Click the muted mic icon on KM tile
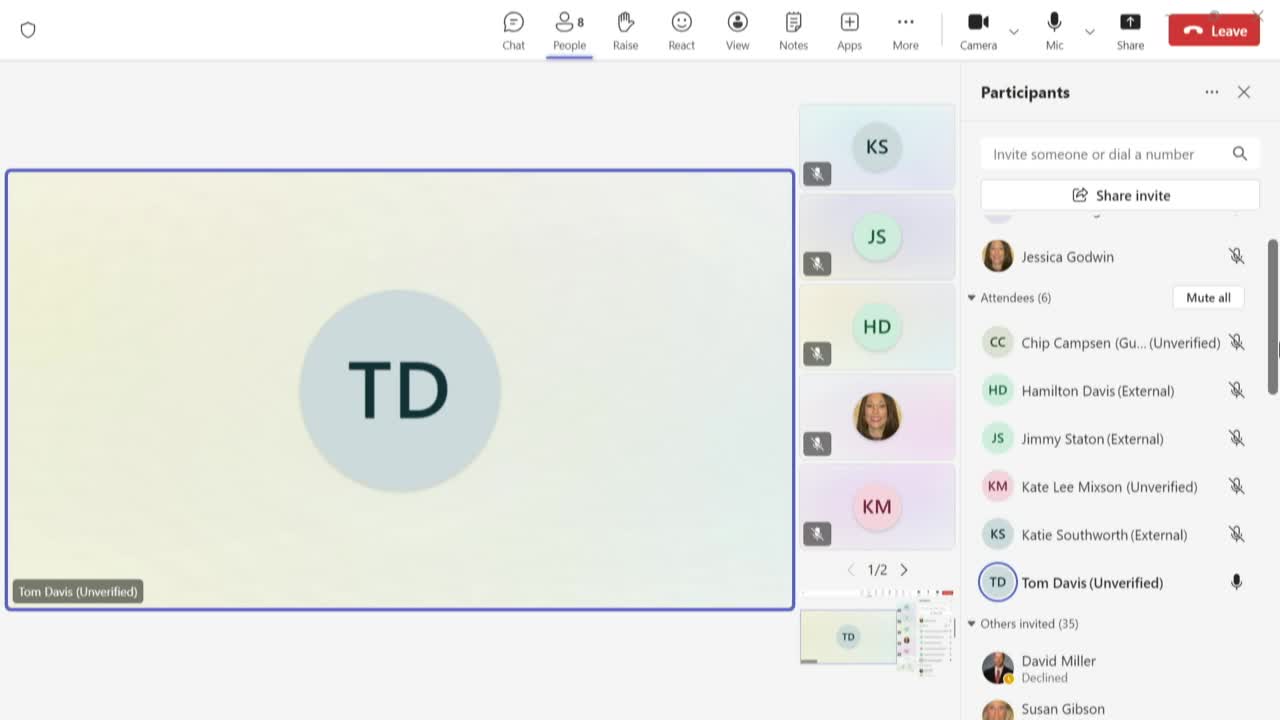 click(817, 534)
